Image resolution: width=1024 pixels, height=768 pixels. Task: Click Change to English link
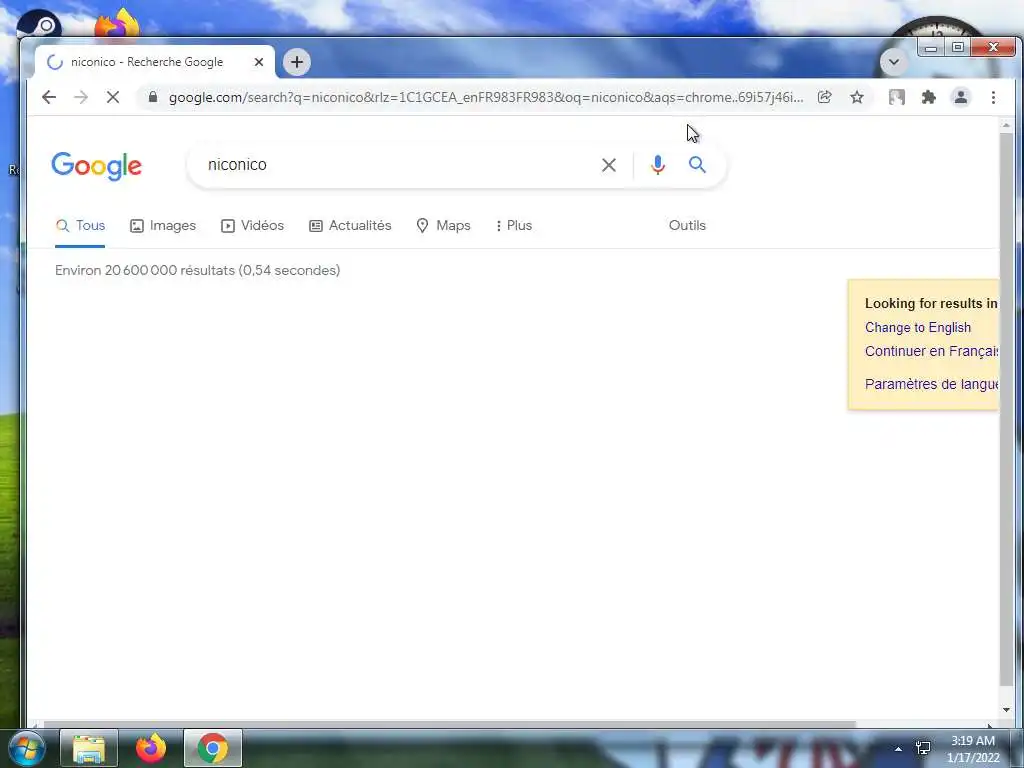tap(918, 328)
